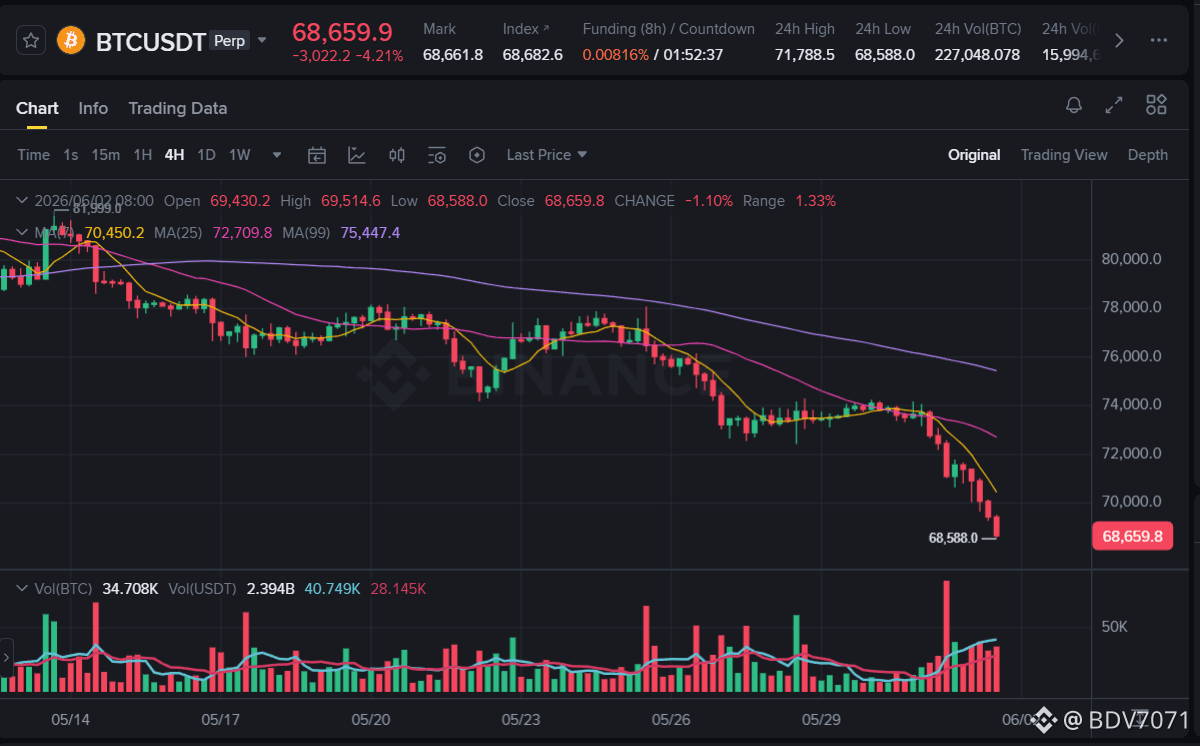1200x746 pixels.
Task: Select the 1W interval
Action: [x=240, y=154]
